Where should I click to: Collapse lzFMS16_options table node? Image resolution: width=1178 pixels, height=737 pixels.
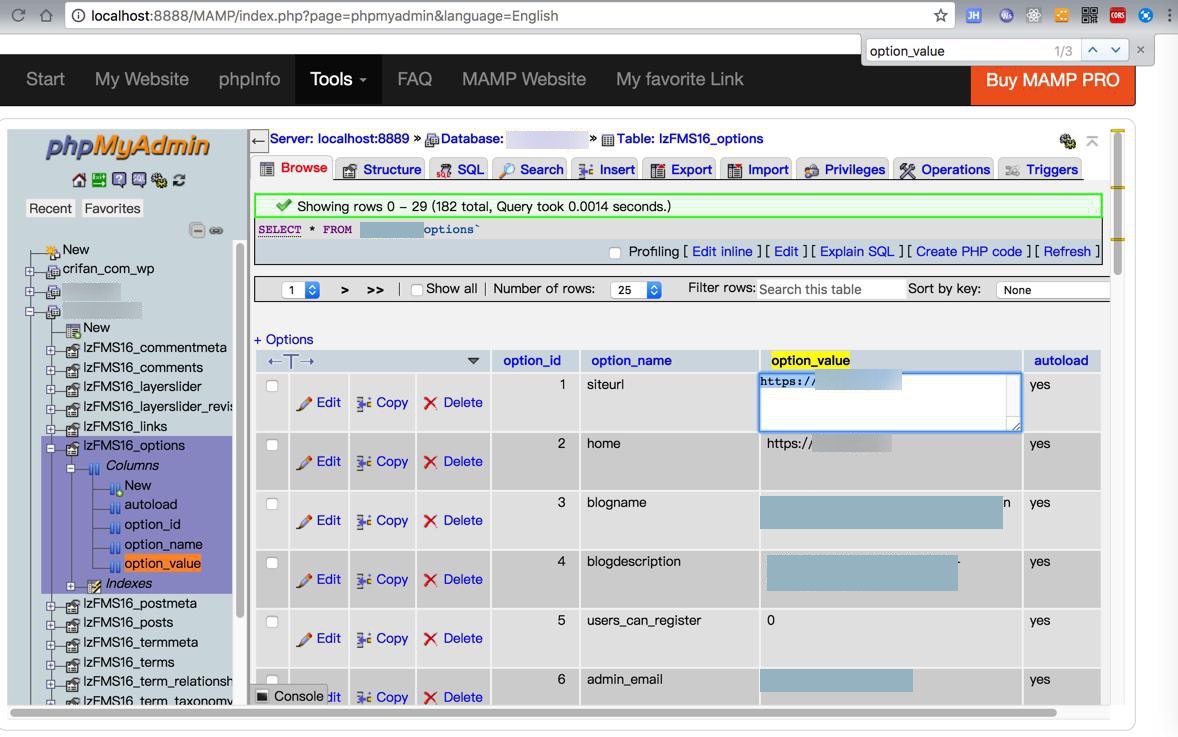pyautogui.click(x=50, y=449)
